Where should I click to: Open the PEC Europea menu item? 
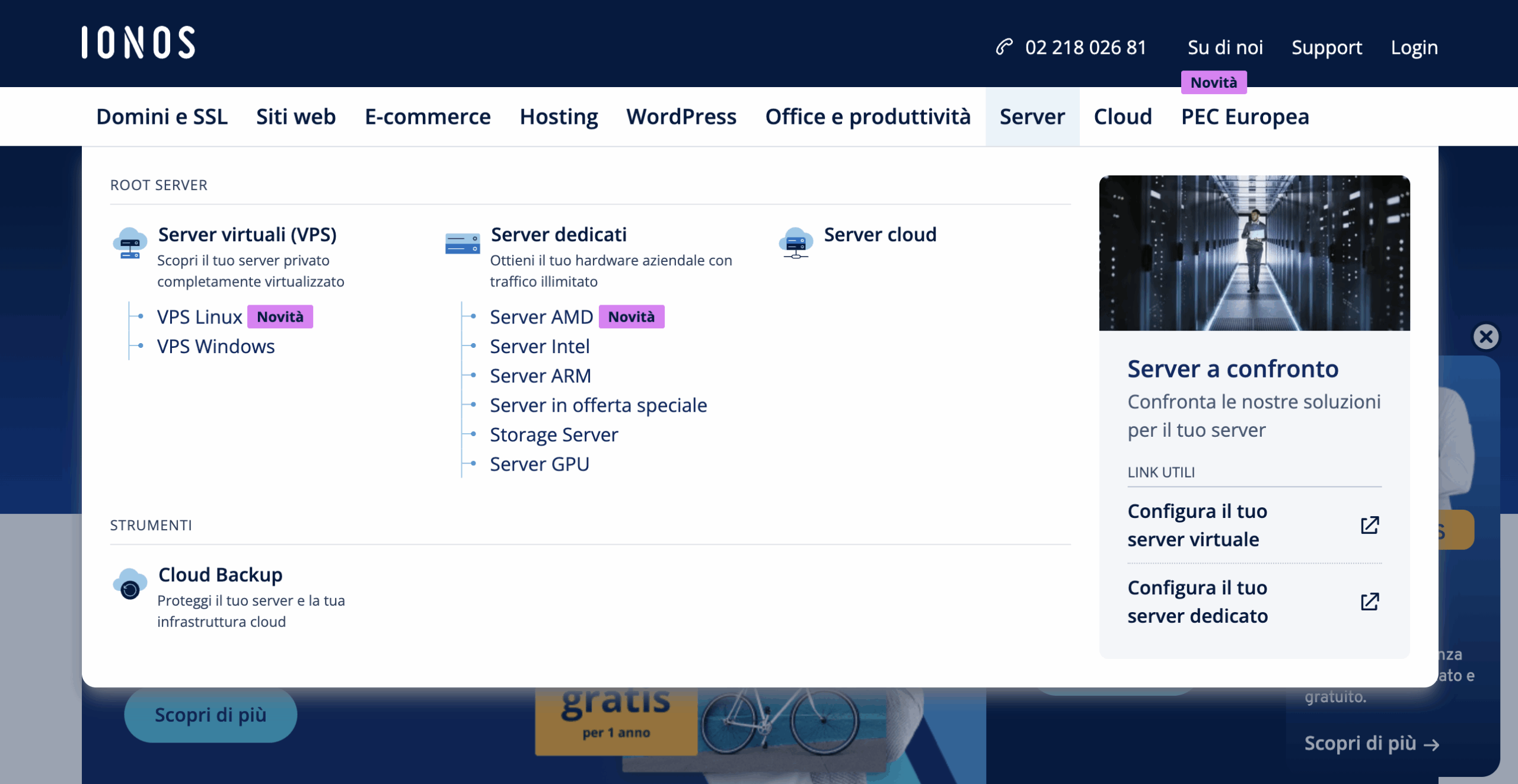[1245, 117]
